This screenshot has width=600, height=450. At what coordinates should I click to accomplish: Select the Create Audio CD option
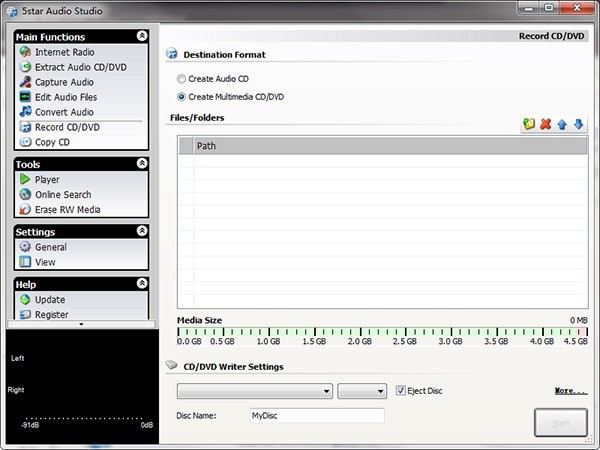point(181,78)
